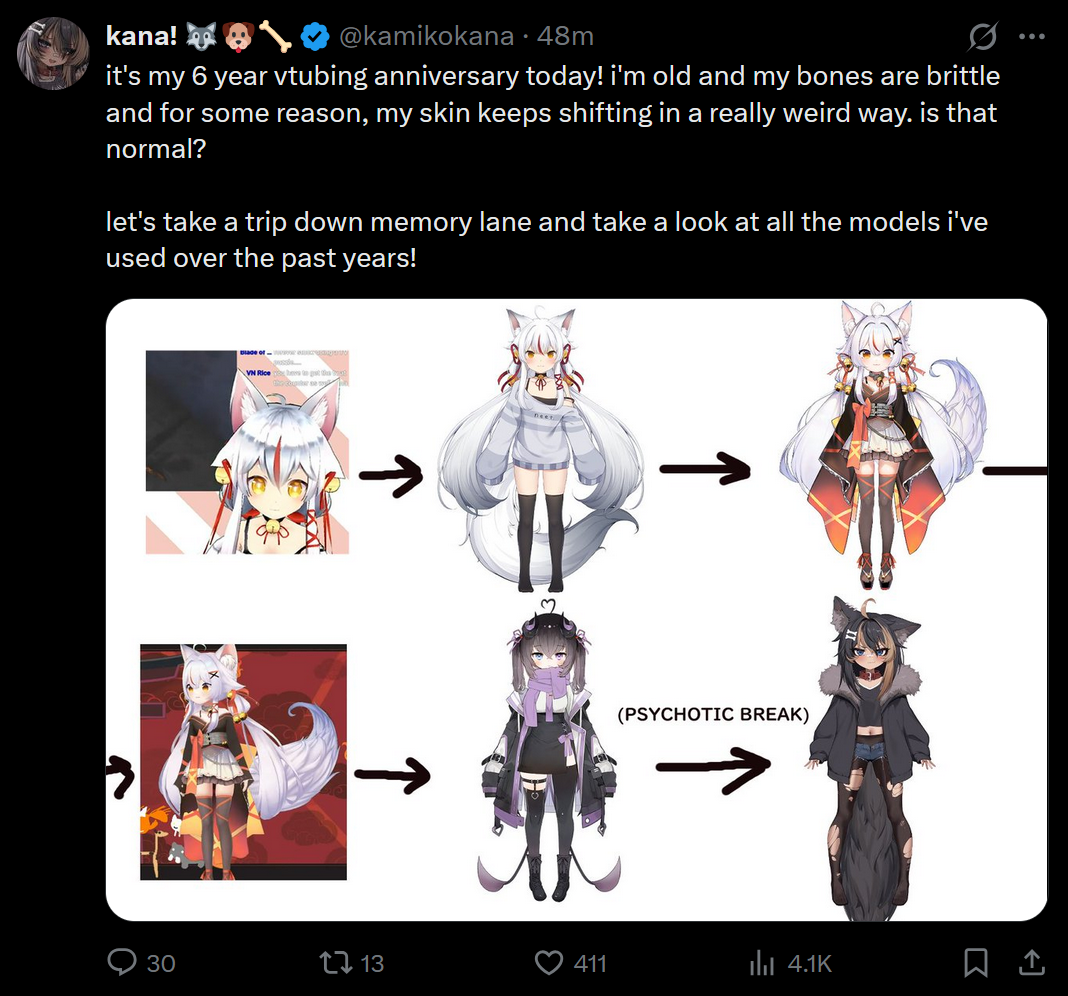Open the three-dot more options menu
This screenshot has width=1068, height=996.
1032,37
